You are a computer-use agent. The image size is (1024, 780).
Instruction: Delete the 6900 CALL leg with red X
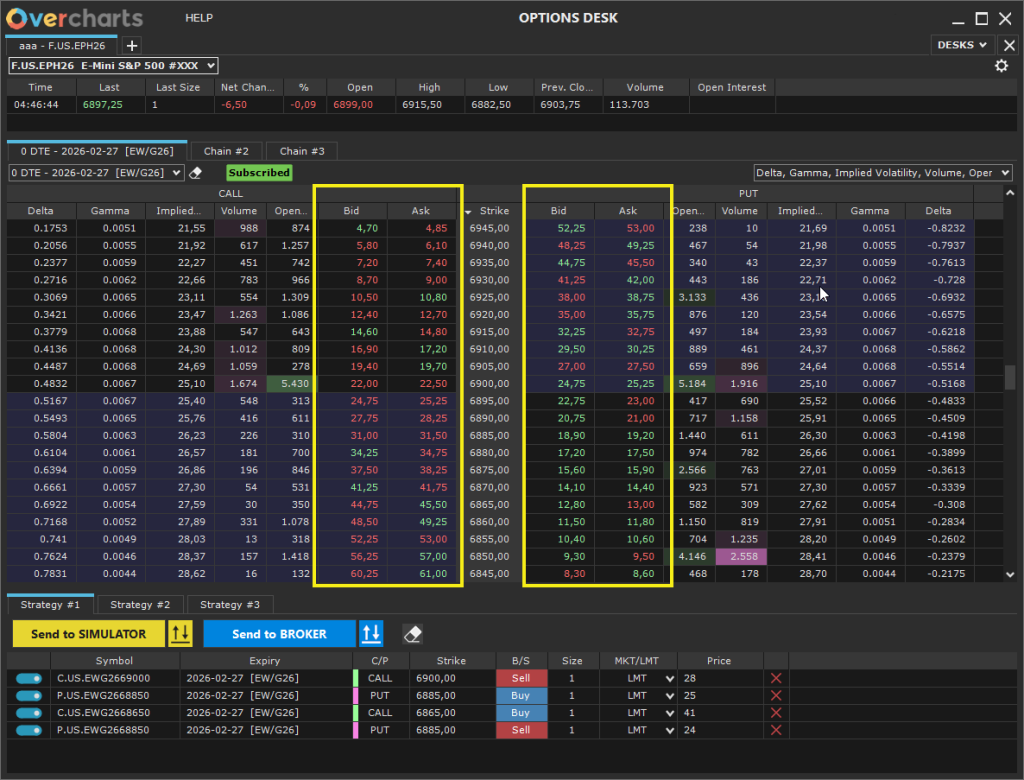pos(775,678)
